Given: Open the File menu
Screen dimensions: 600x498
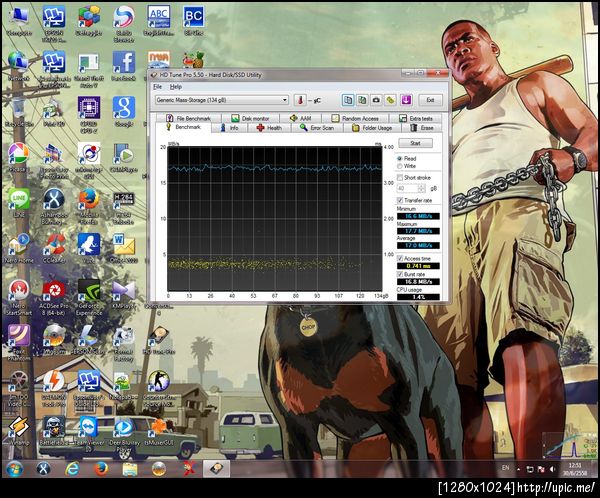Looking at the screenshot, I should (x=157, y=87).
